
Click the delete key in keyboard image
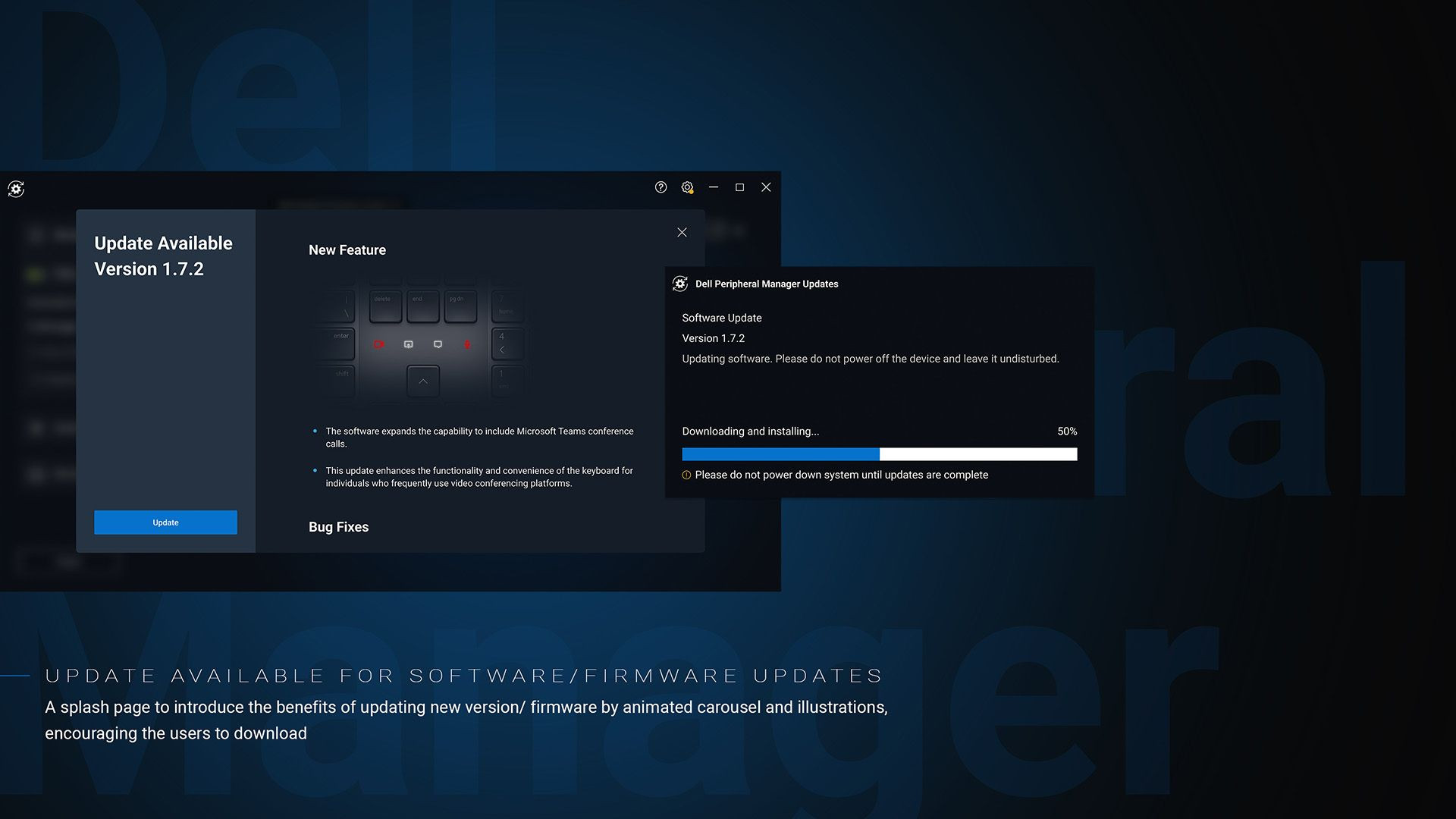tap(387, 306)
